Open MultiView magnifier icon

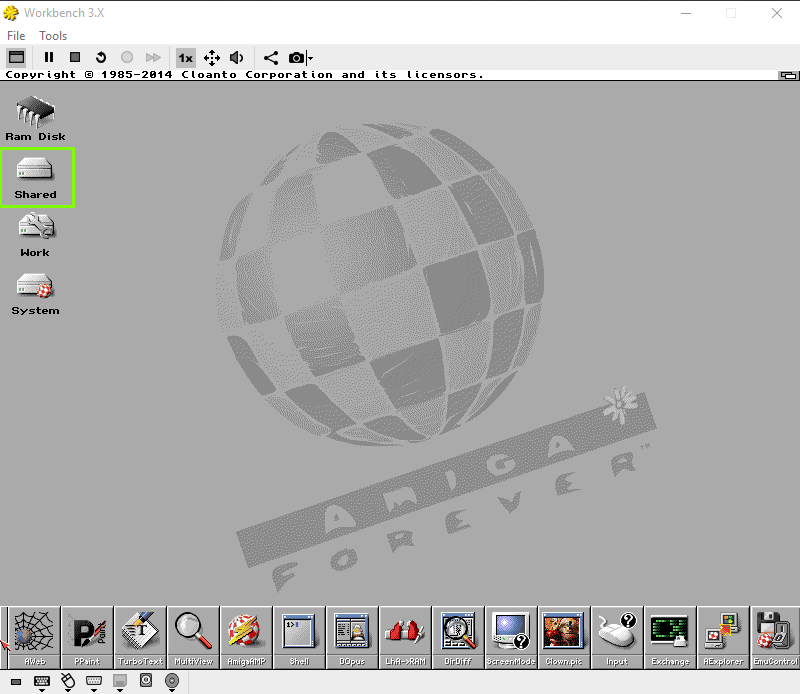(x=193, y=637)
